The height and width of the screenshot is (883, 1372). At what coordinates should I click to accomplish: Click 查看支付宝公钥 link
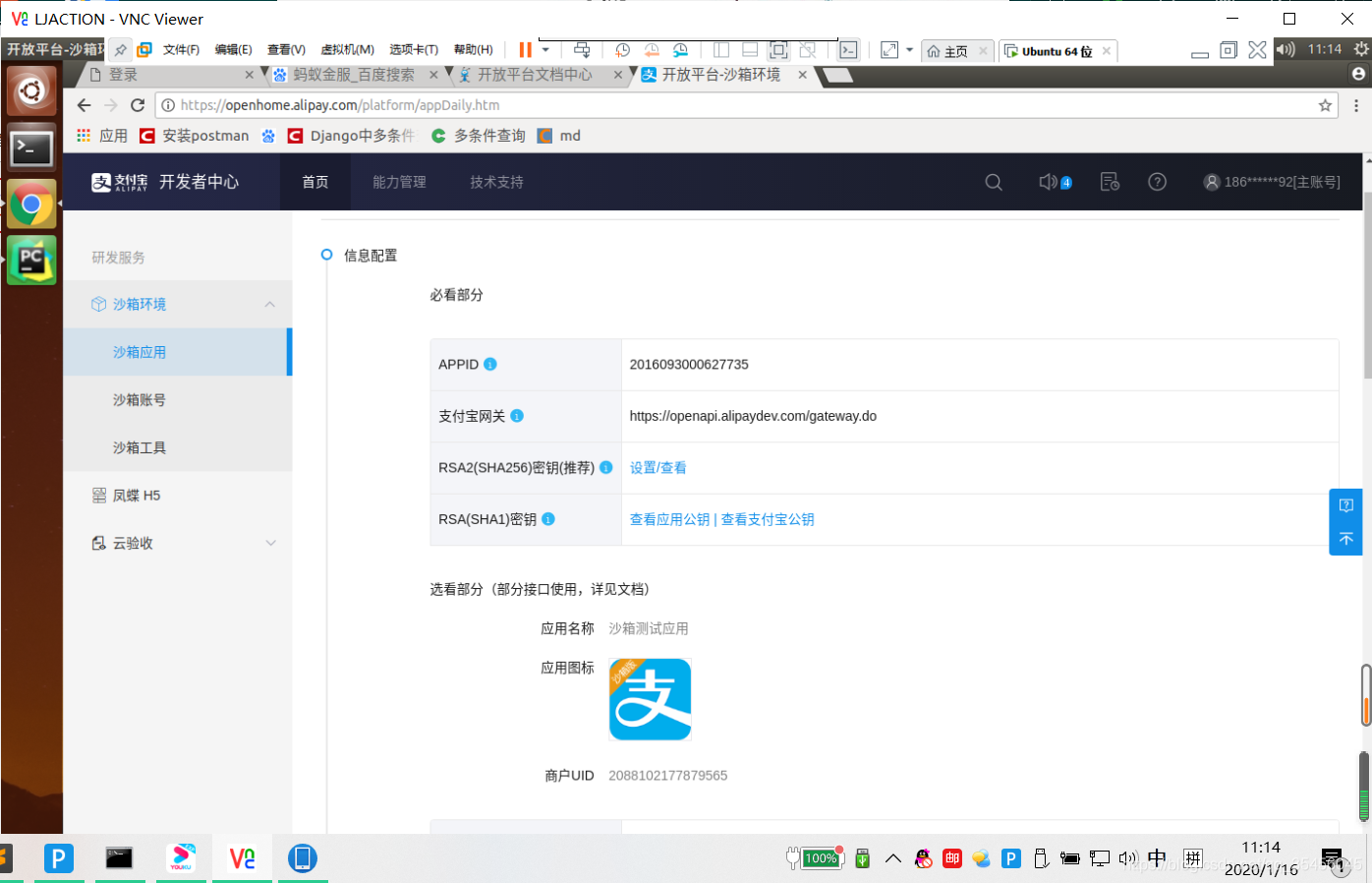tap(768, 519)
